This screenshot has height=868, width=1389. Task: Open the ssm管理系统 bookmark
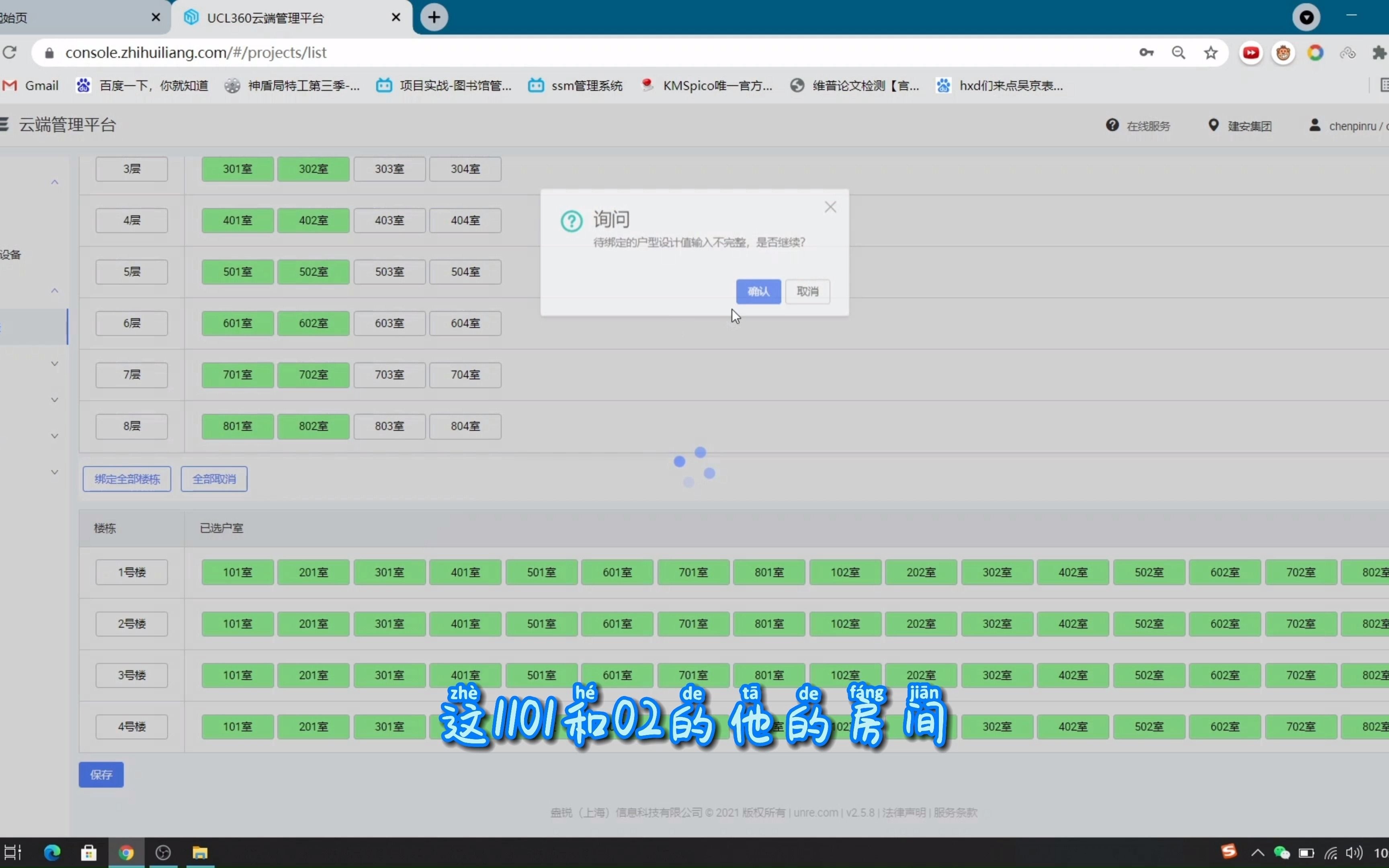pyautogui.click(x=575, y=86)
